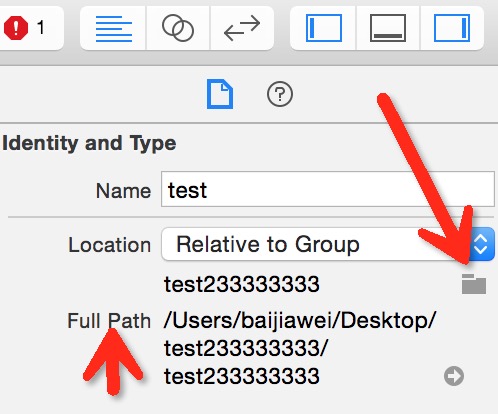
Task: Click the error count number 1
Action: [x=41, y=27]
